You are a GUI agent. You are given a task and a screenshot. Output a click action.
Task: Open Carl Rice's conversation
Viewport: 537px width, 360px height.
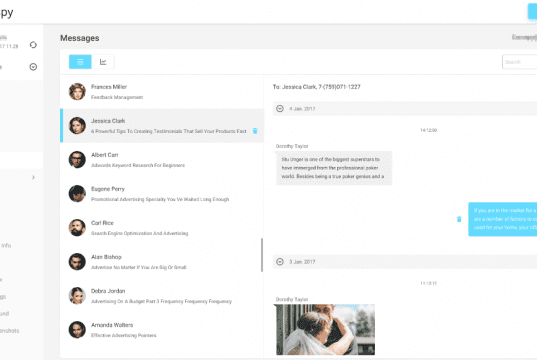pyautogui.click(x=162, y=227)
